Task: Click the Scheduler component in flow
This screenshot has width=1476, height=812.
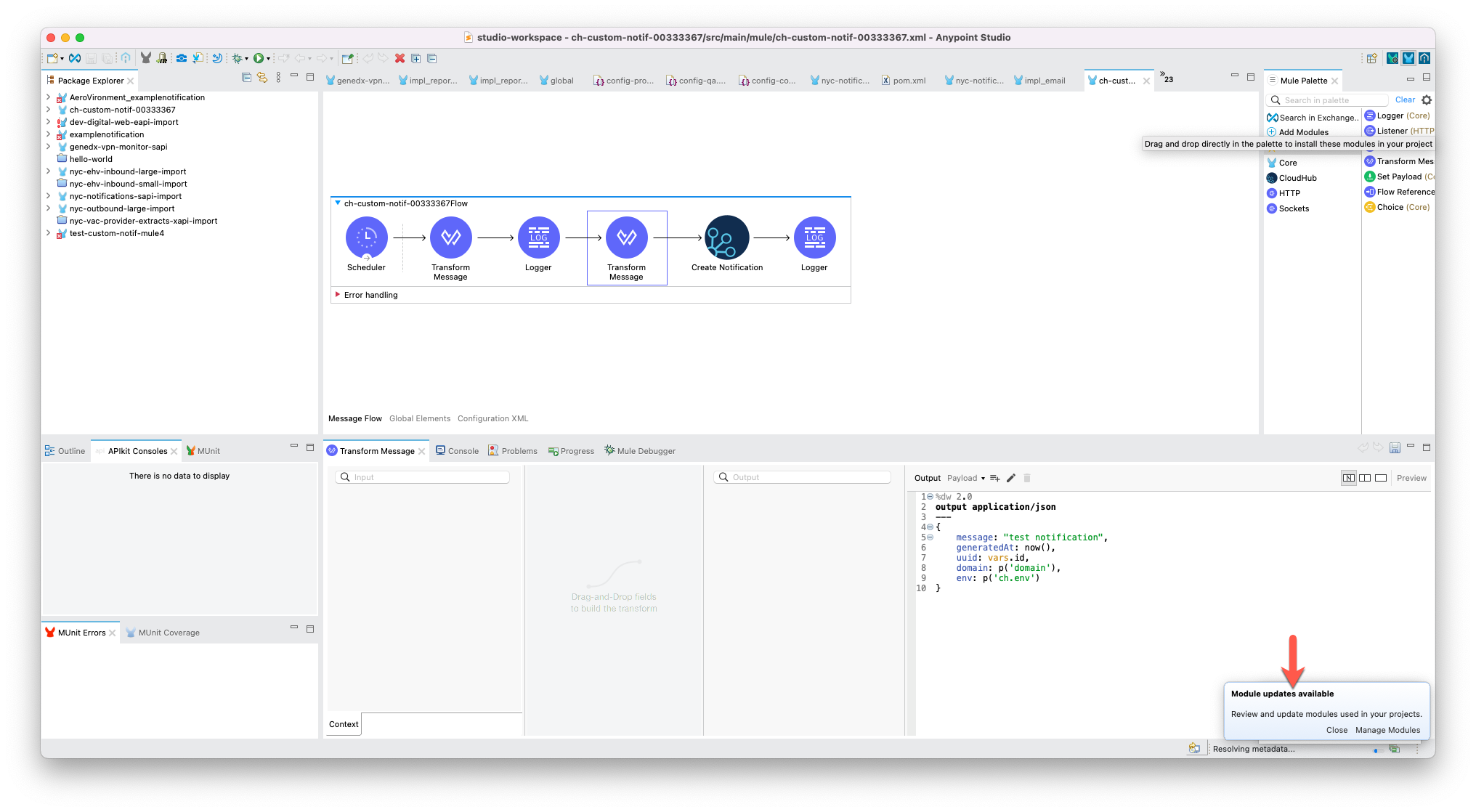Action: [366, 237]
